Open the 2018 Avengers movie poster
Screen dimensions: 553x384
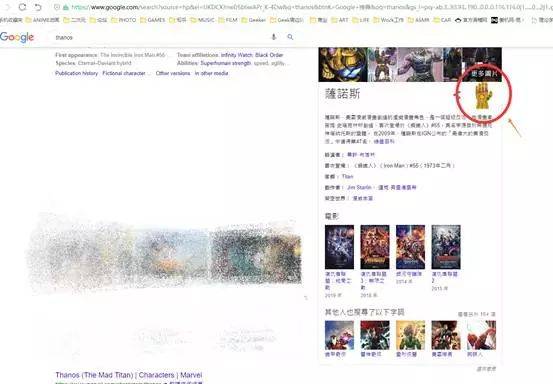375,247
